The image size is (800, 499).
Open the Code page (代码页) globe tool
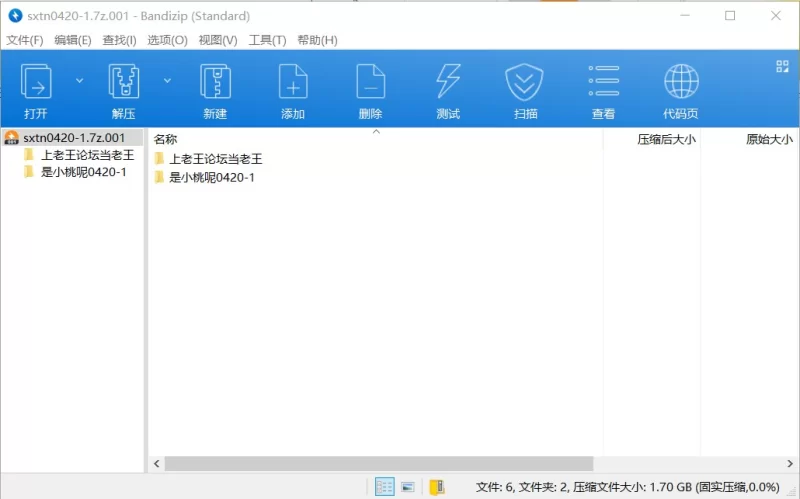[681, 82]
